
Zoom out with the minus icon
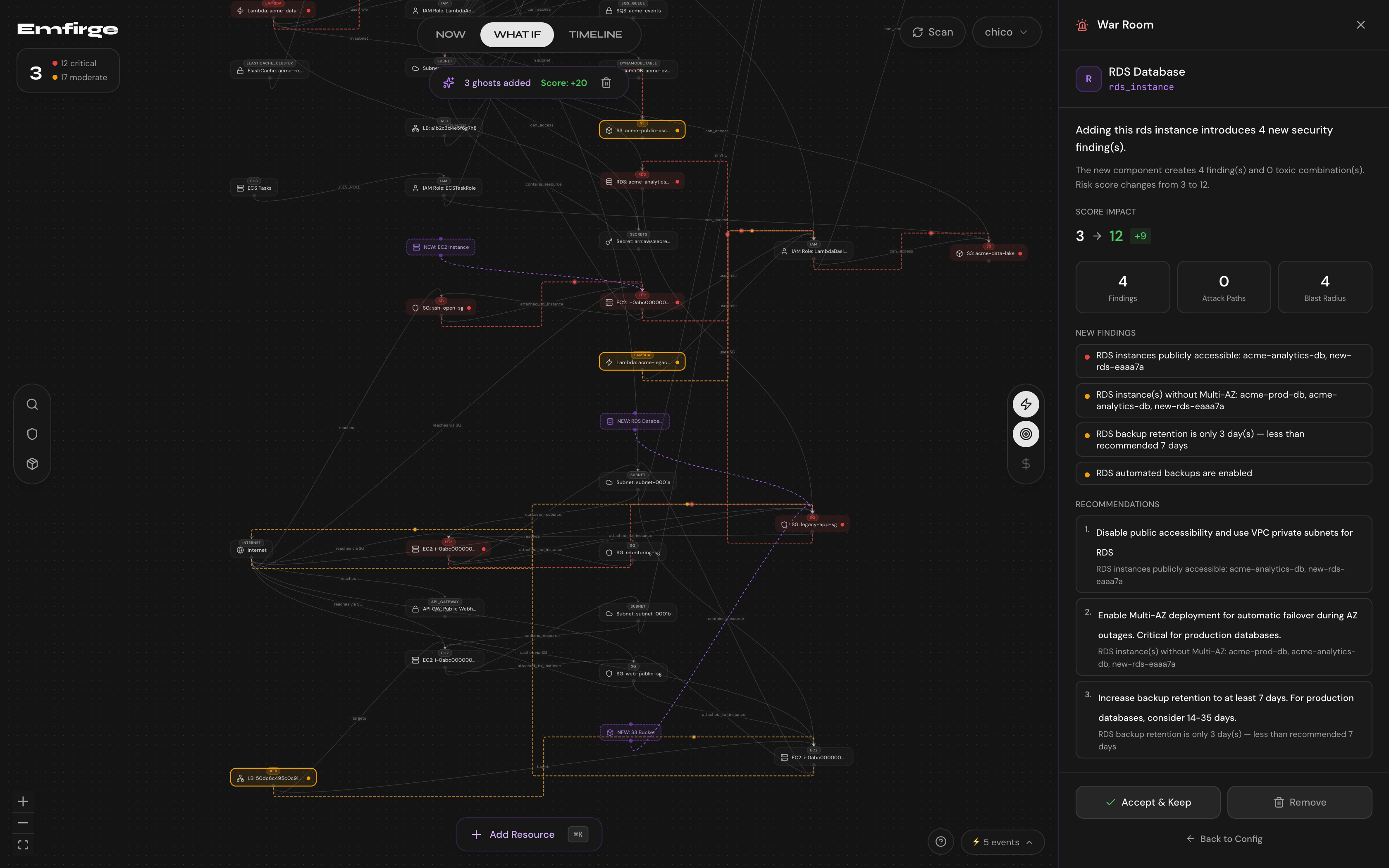[x=23, y=823]
